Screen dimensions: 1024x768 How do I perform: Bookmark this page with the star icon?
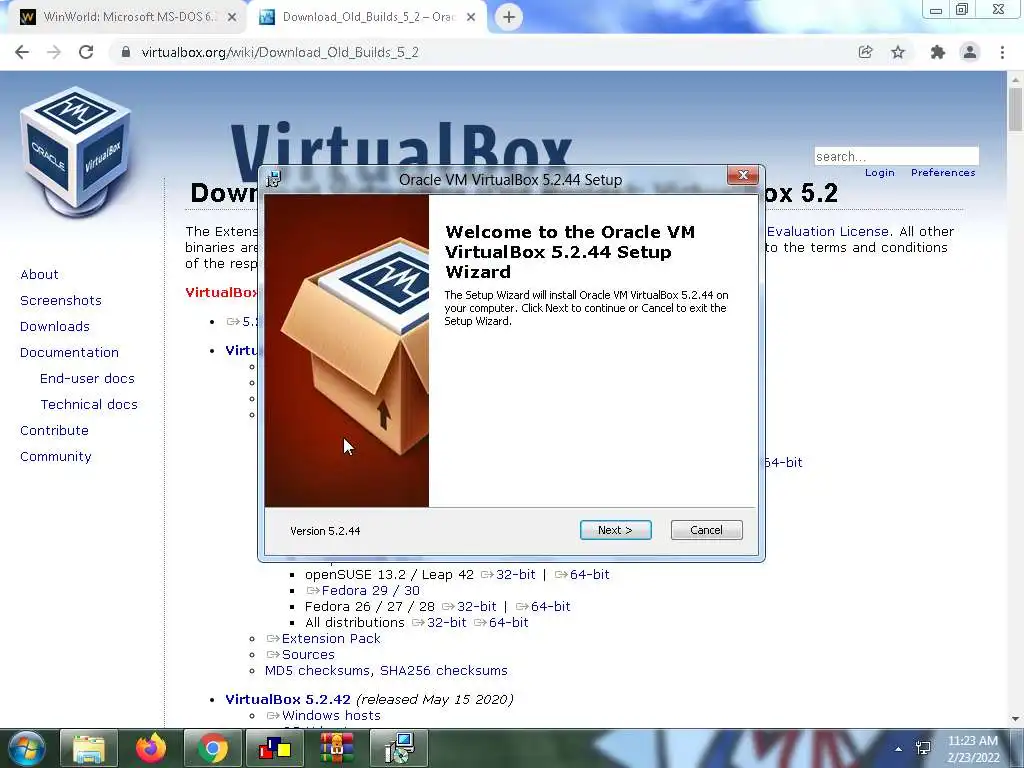(x=898, y=52)
